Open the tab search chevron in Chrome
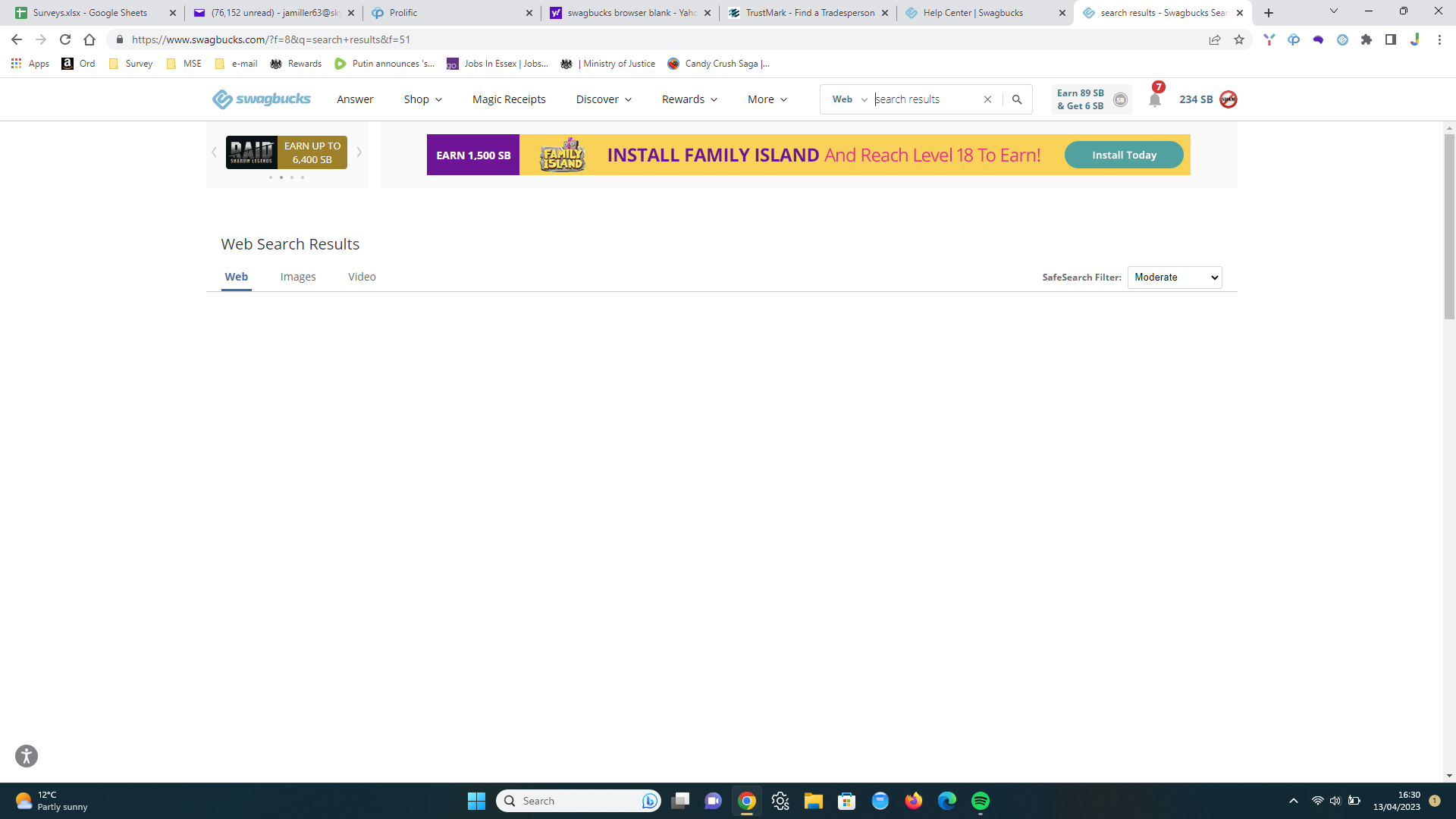Screen dimensions: 1456x819 pyautogui.click(x=1334, y=11)
